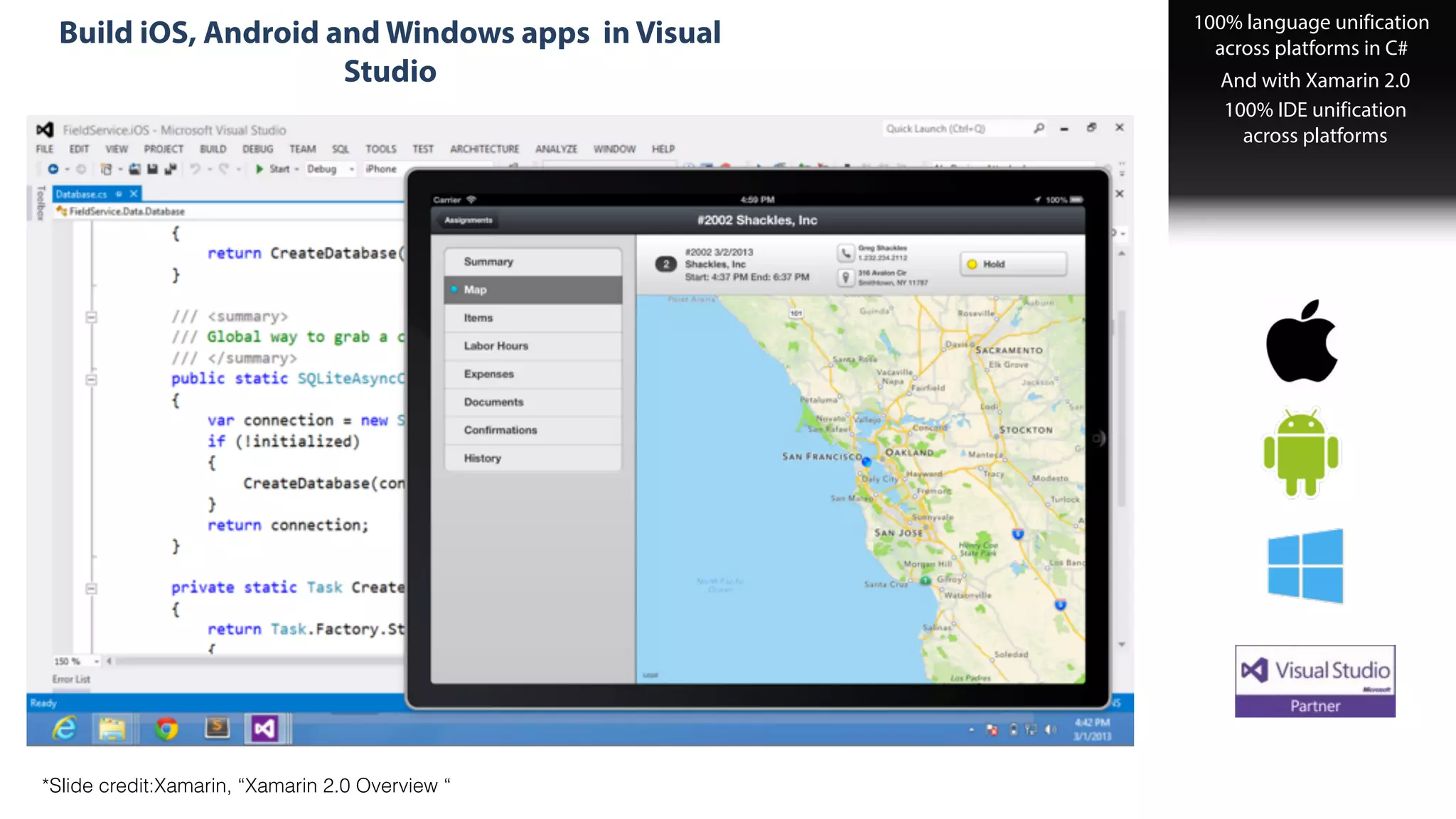Click the Navigate Backward toolbar icon
The image size is (1456, 819).
(53, 168)
